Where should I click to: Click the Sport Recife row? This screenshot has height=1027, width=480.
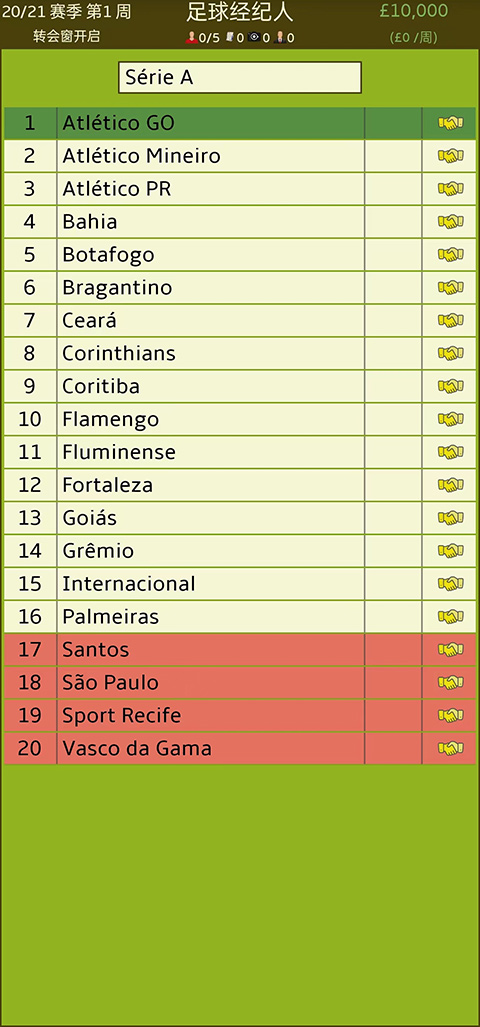tap(240, 715)
